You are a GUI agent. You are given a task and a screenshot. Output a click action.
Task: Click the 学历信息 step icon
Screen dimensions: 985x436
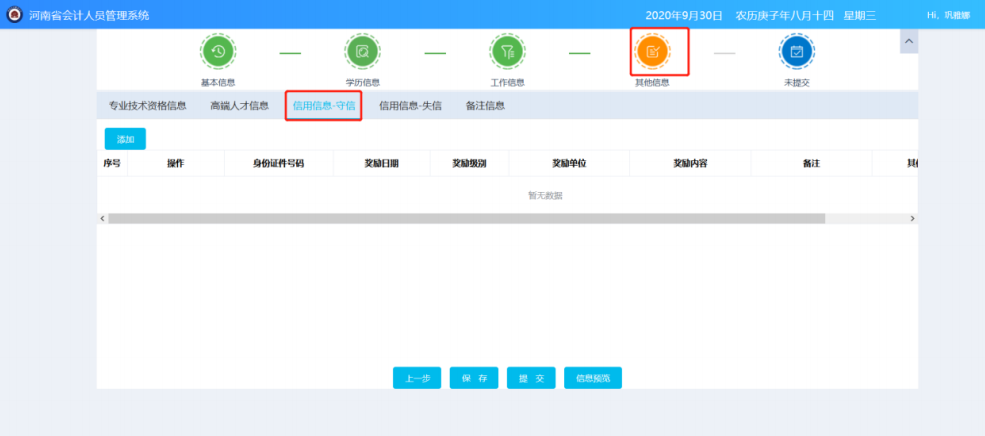pyautogui.click(x=362, y=52)
